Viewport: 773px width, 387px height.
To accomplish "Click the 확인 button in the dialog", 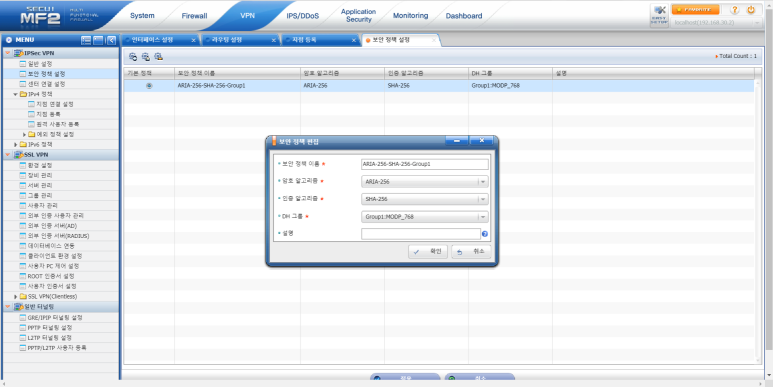I will 428,251.
